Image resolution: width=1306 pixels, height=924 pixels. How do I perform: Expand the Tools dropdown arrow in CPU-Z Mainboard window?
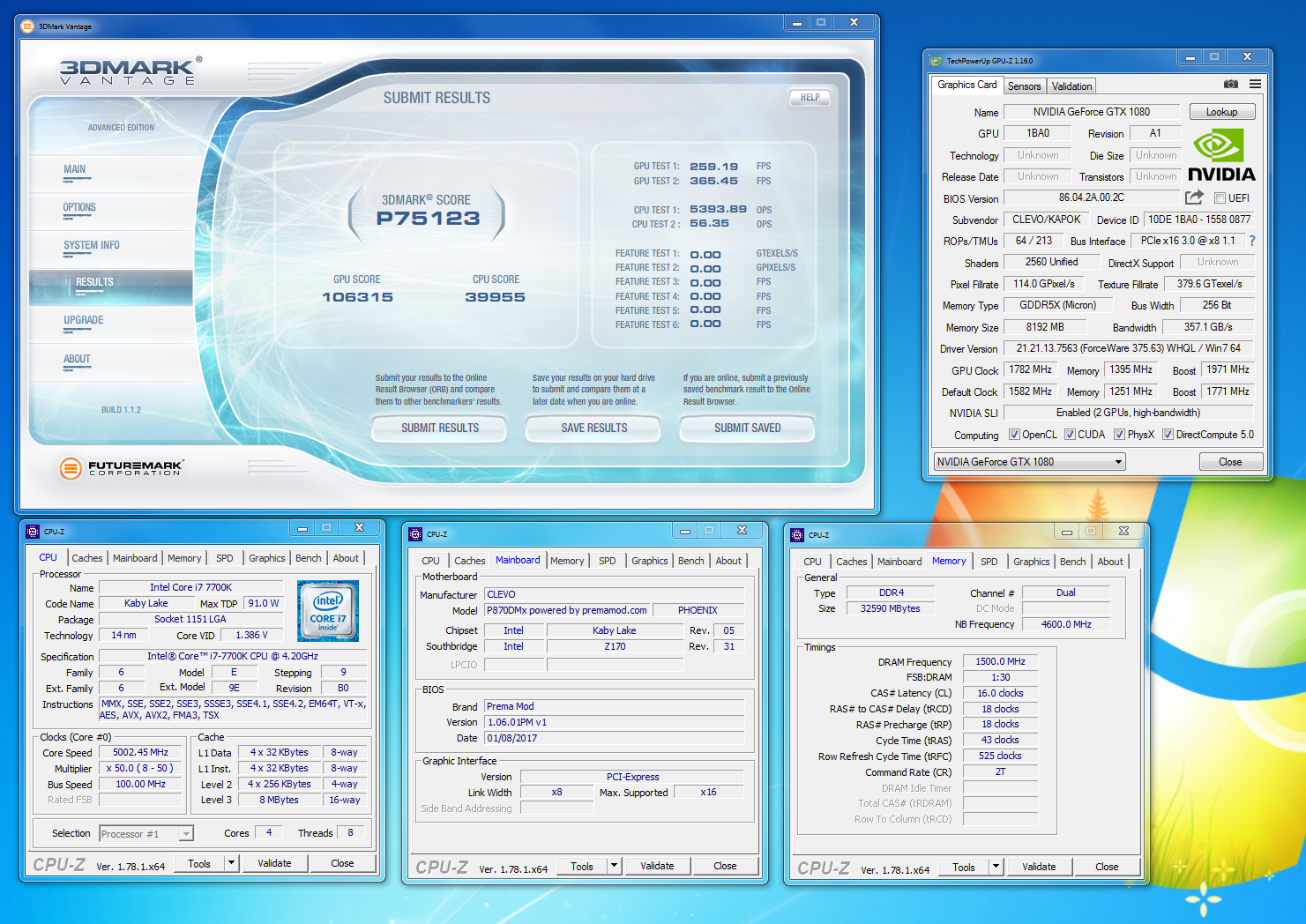(x=615, y=866)
